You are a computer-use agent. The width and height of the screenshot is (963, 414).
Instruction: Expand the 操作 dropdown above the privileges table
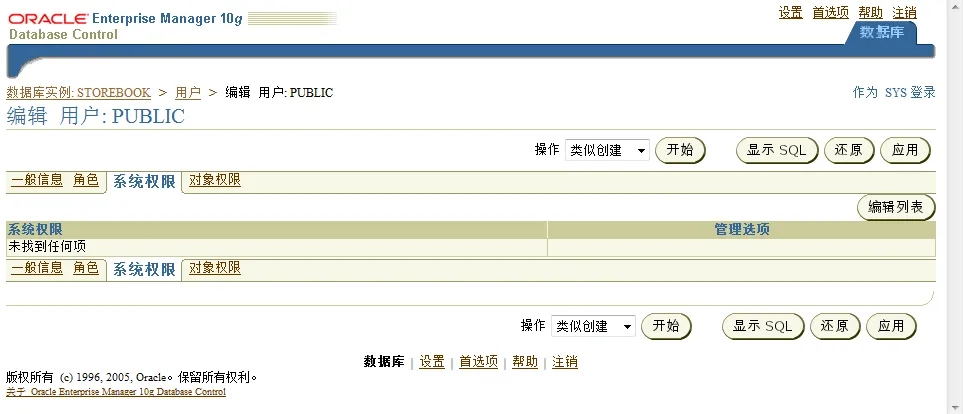[x=607, y=150]
